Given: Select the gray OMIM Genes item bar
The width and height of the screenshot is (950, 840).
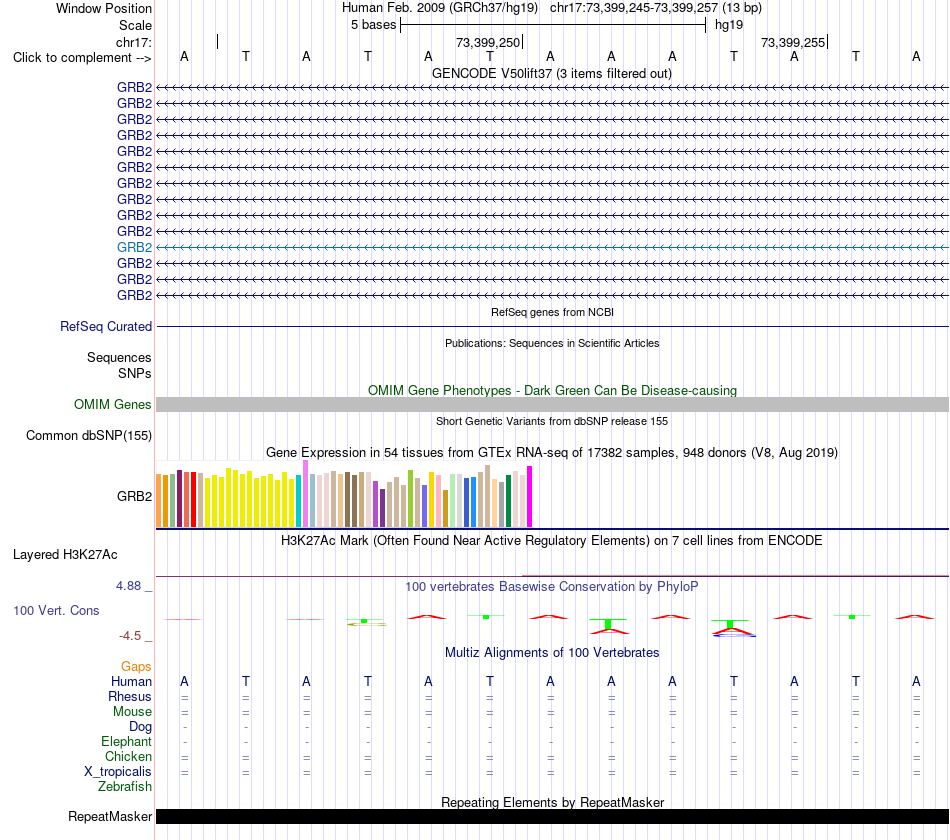Looking at the screenshot, I should (552, 404).
